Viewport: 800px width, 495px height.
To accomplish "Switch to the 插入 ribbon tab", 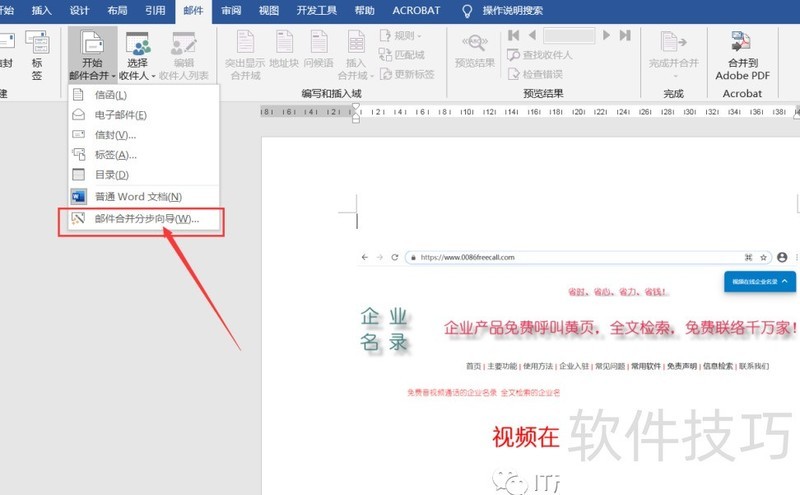I will (41, 10).
